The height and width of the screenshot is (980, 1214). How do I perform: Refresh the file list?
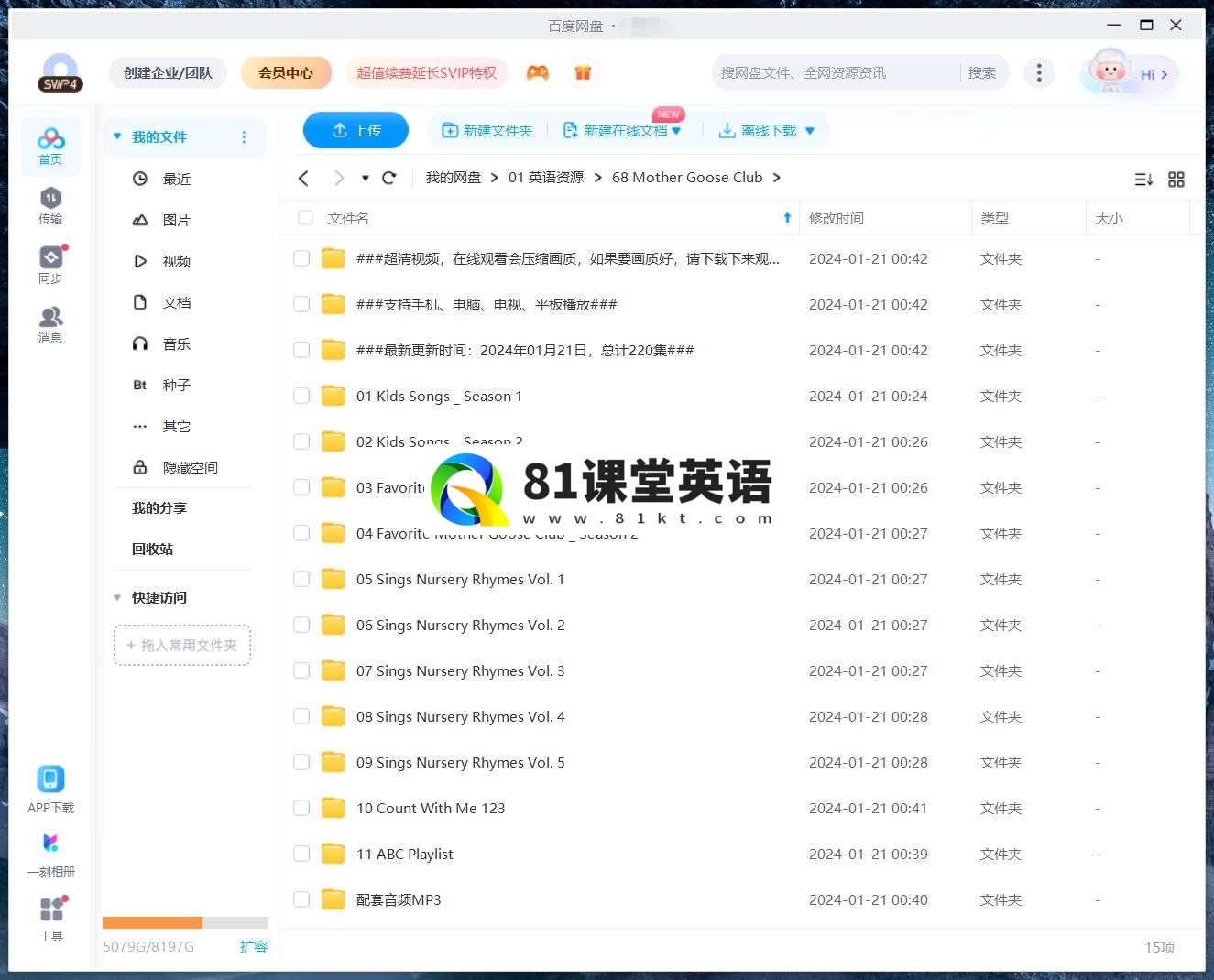(389, 178)
